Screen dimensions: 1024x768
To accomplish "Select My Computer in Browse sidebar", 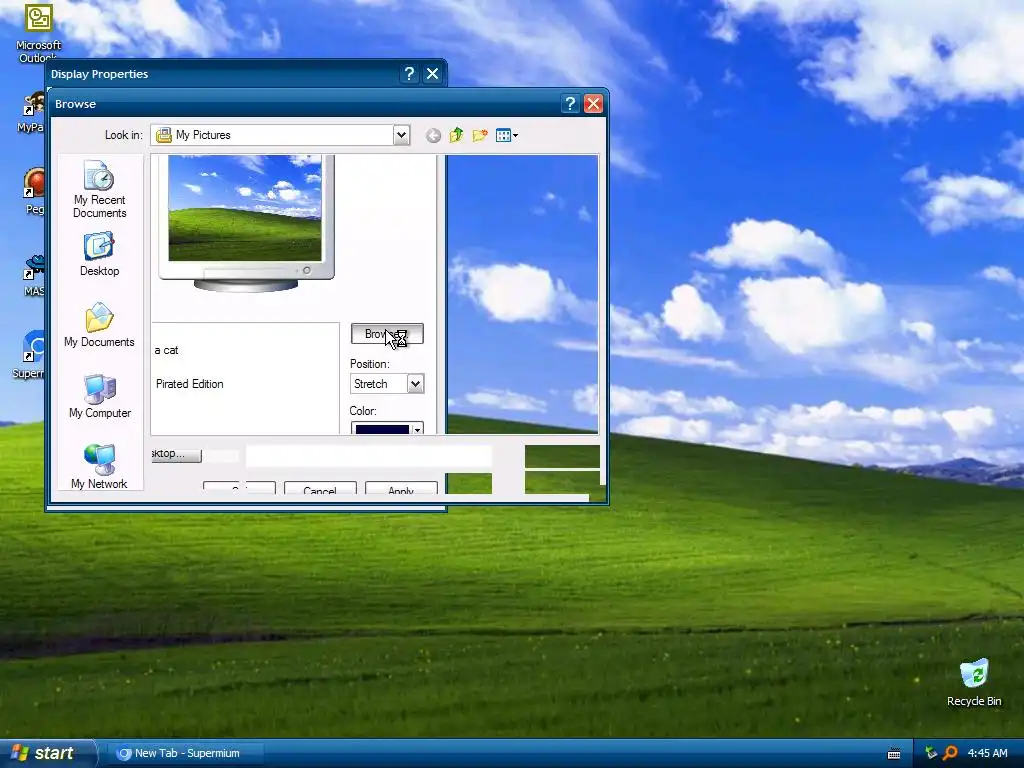I will click(x=99, y=396).
